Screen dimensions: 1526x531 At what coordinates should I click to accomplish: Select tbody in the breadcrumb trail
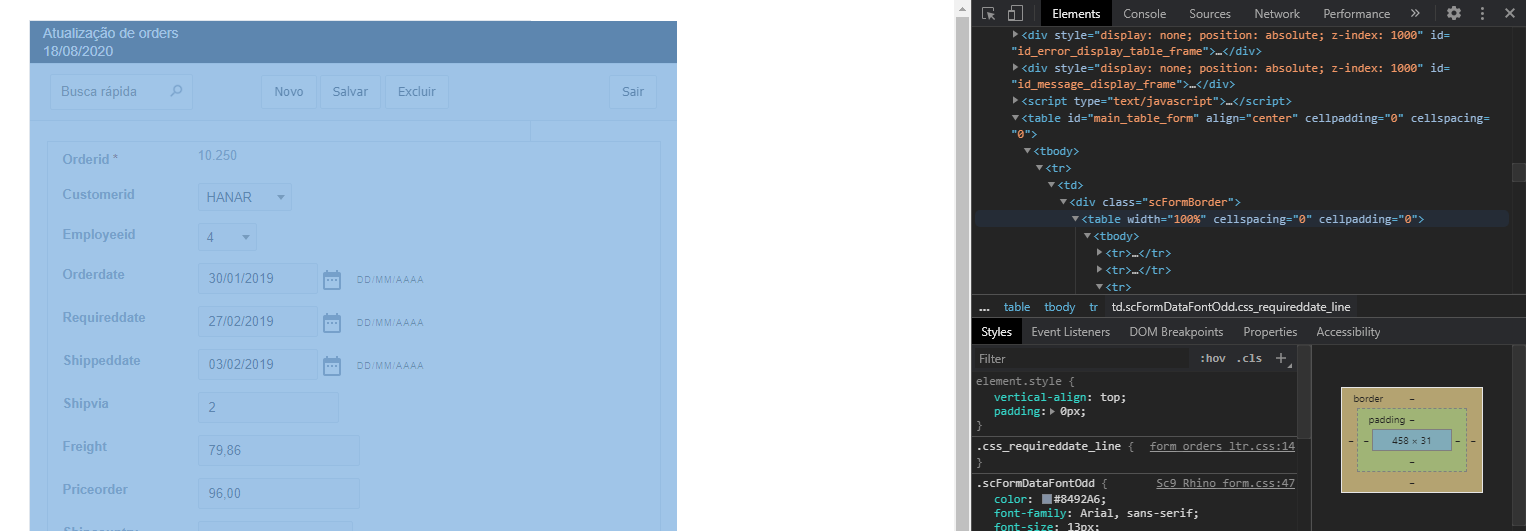tap(1060, 307)
